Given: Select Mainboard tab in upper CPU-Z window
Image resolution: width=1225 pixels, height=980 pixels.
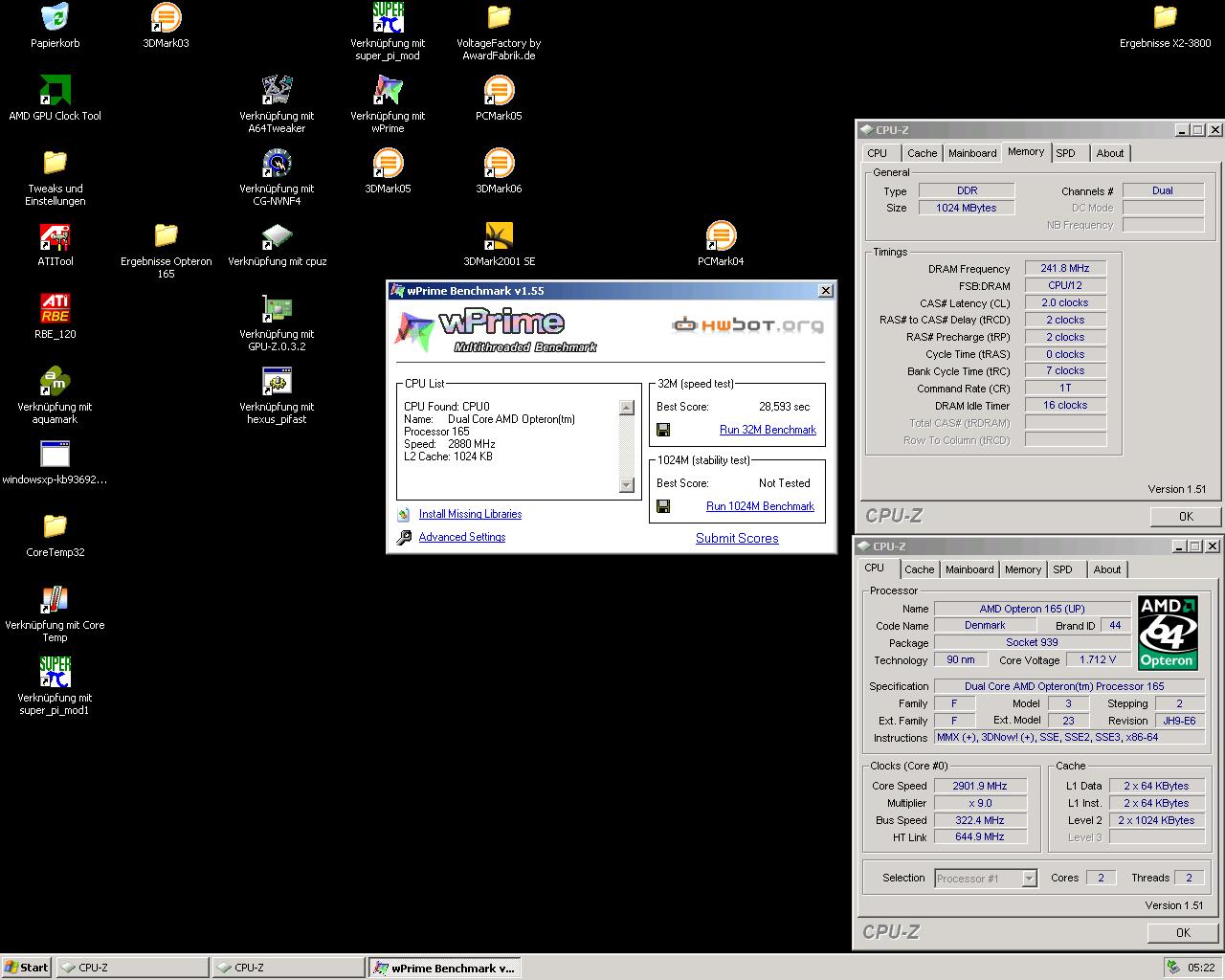Looking at the screenshot, I should point(972,153).
